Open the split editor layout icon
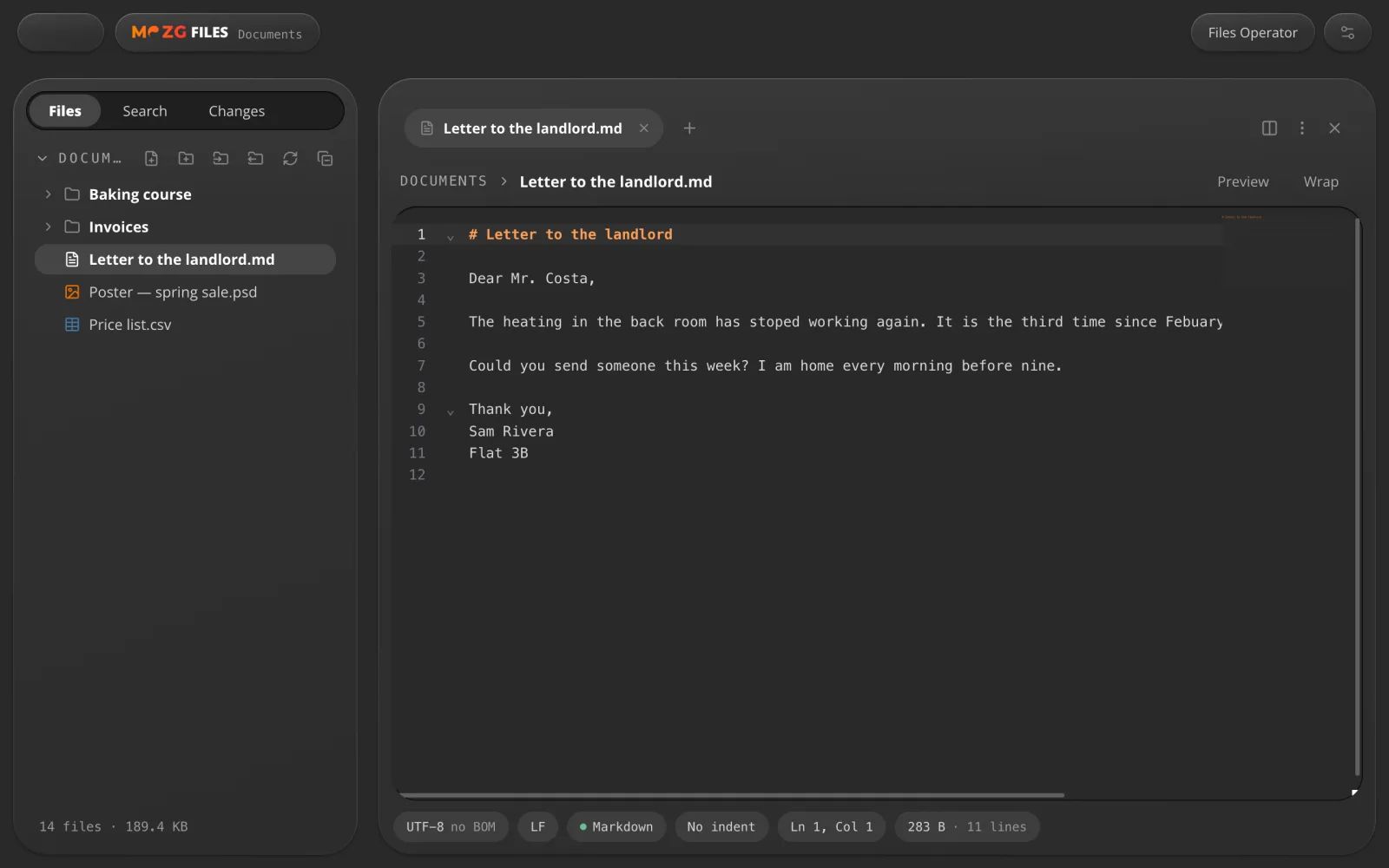Image resolution: width=1389 pixels, height=868 pixels. click(x=1269, y=128)
